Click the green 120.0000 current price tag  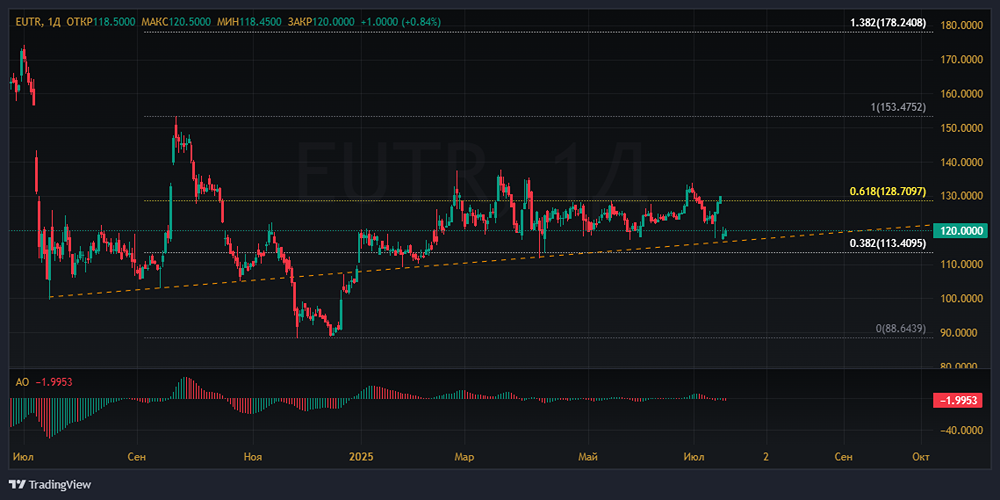point(959,231)
